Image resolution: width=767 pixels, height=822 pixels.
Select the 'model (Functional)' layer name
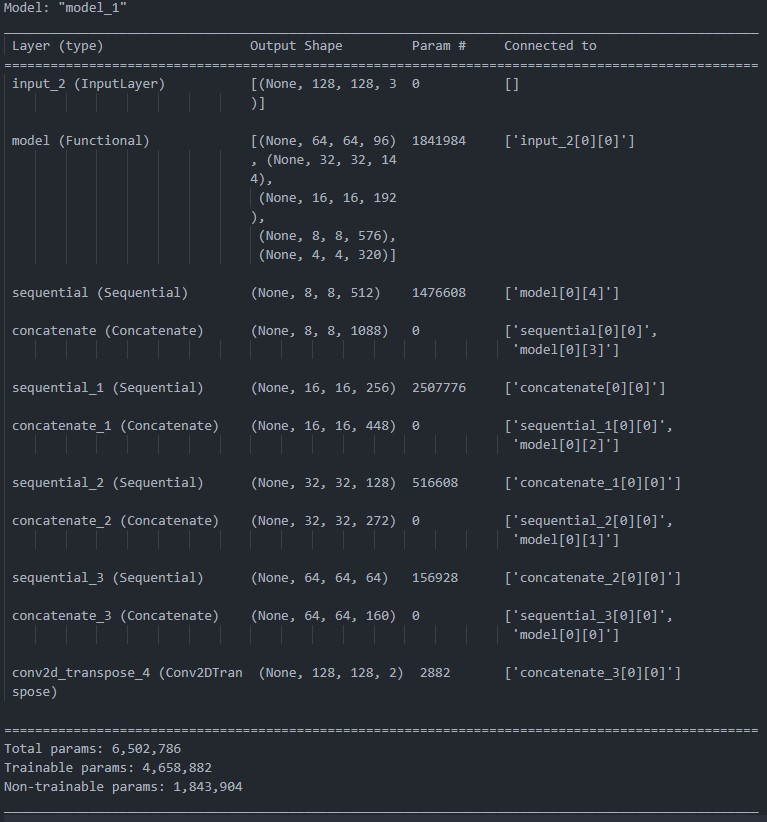click(81, 141)
